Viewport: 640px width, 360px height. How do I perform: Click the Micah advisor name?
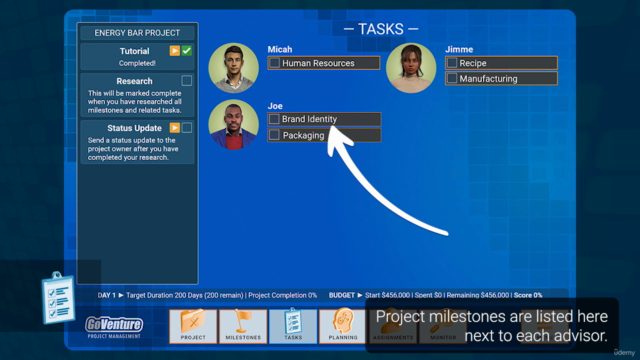(280, 49)
